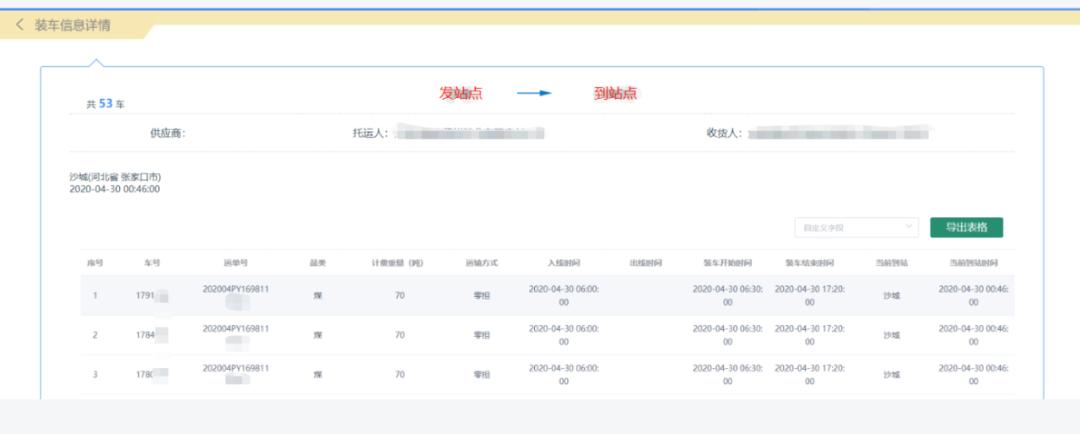Click row 1 入线时间 2020-04-30 06:00:00
This screenshot has width=1080, height=434.
[x=563, y=296]
